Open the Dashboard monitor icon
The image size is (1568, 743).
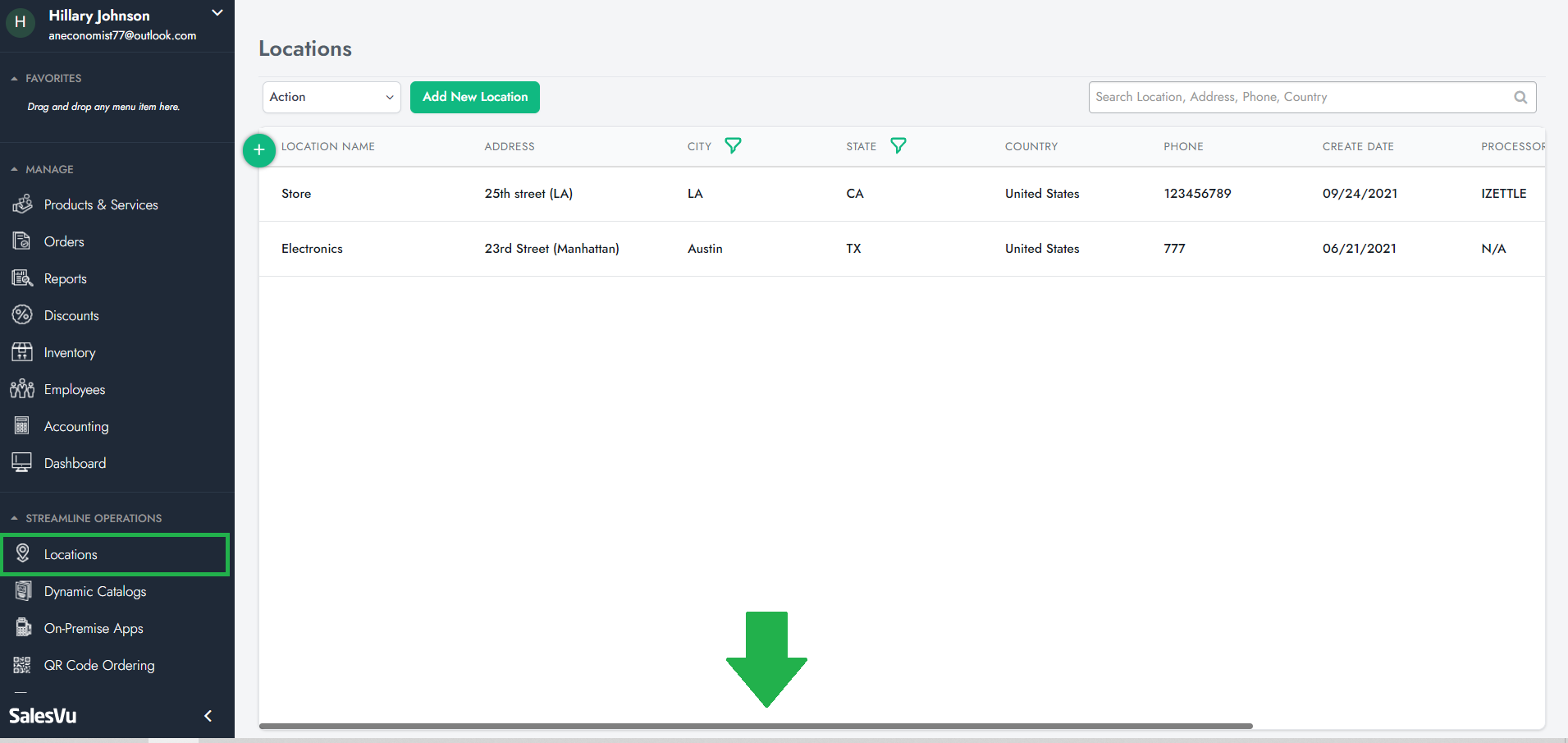tap(22, 463)
